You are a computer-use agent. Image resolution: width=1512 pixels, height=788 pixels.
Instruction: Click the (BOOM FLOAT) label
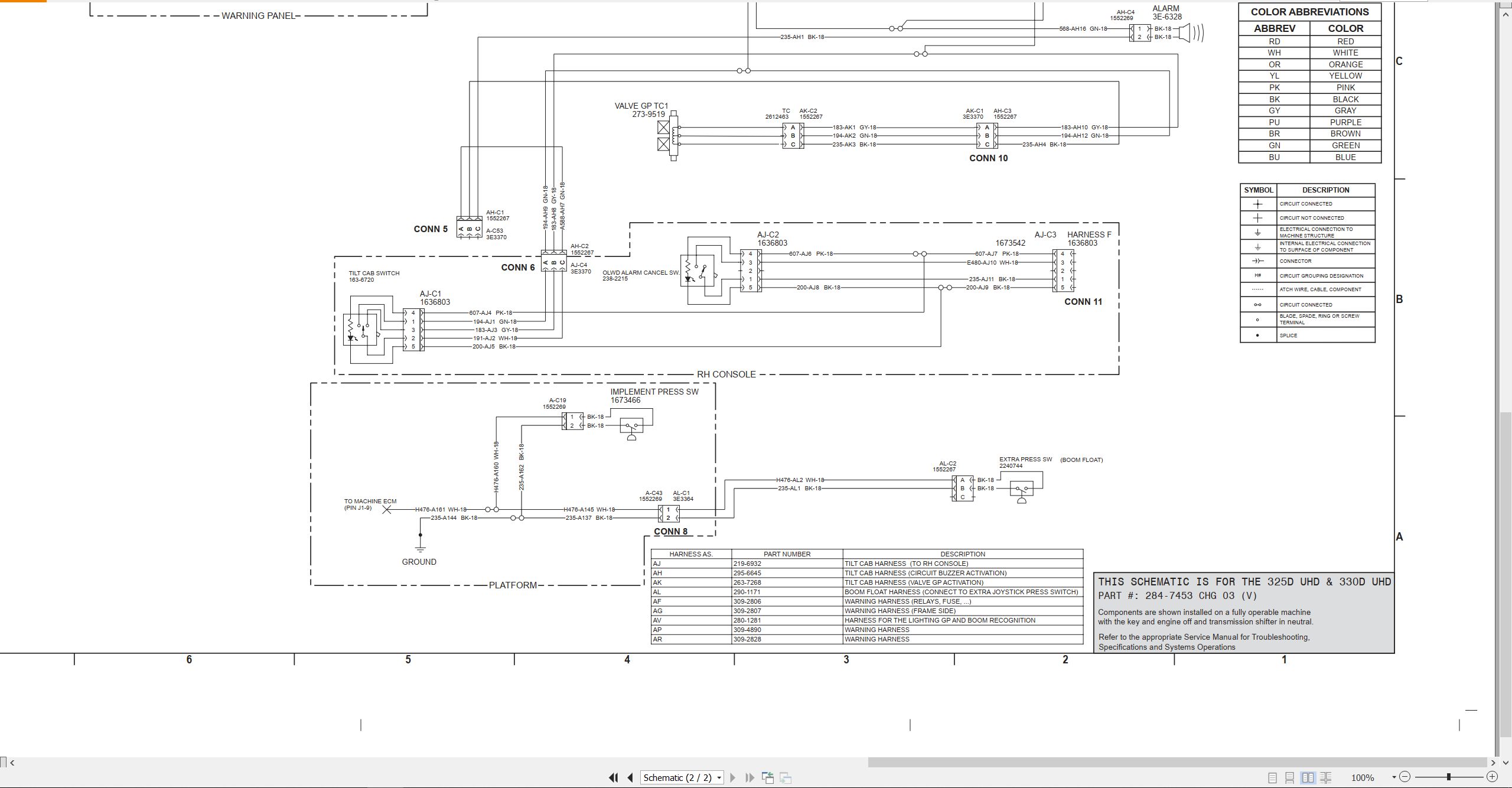1081,460
